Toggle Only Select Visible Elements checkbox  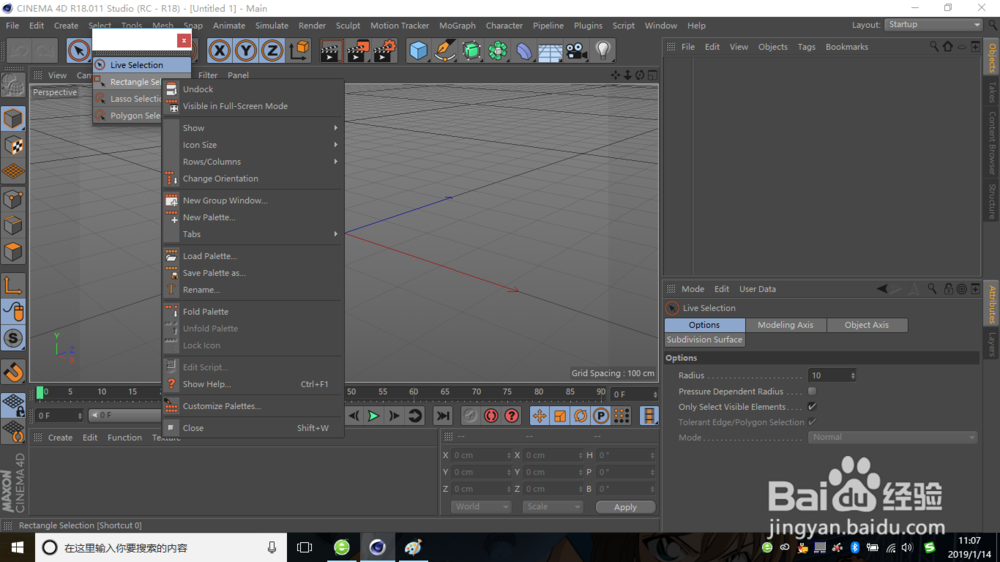tap(812, 406)
